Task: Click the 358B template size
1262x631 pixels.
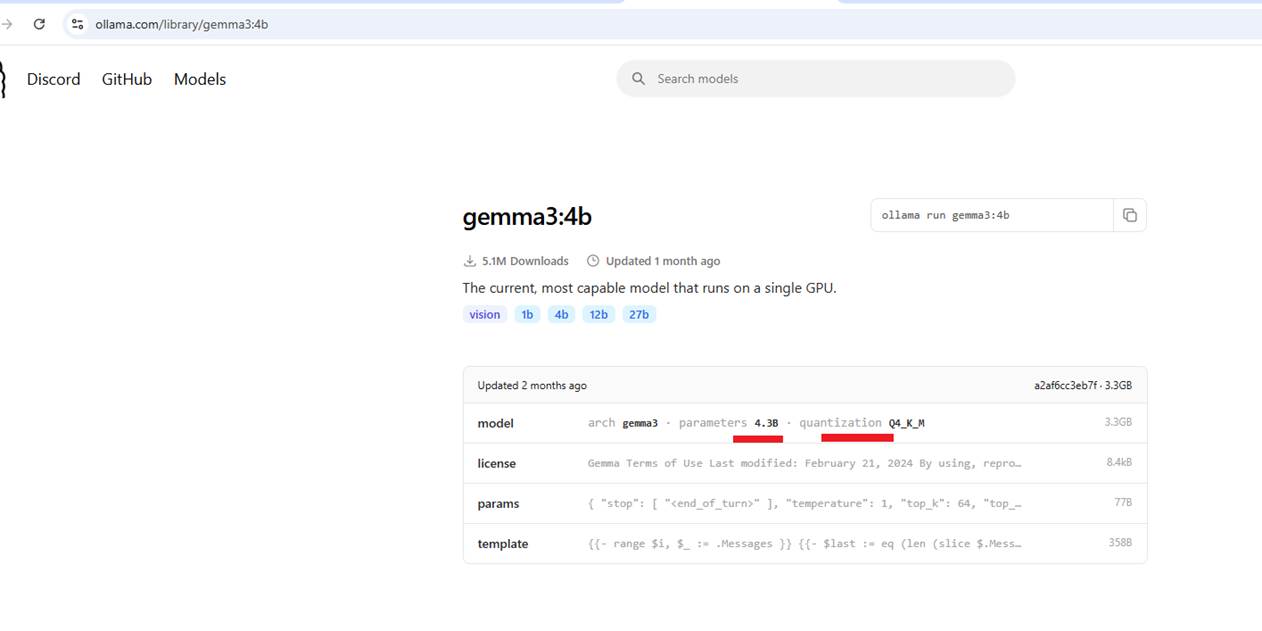Action: click(1120, 543)
